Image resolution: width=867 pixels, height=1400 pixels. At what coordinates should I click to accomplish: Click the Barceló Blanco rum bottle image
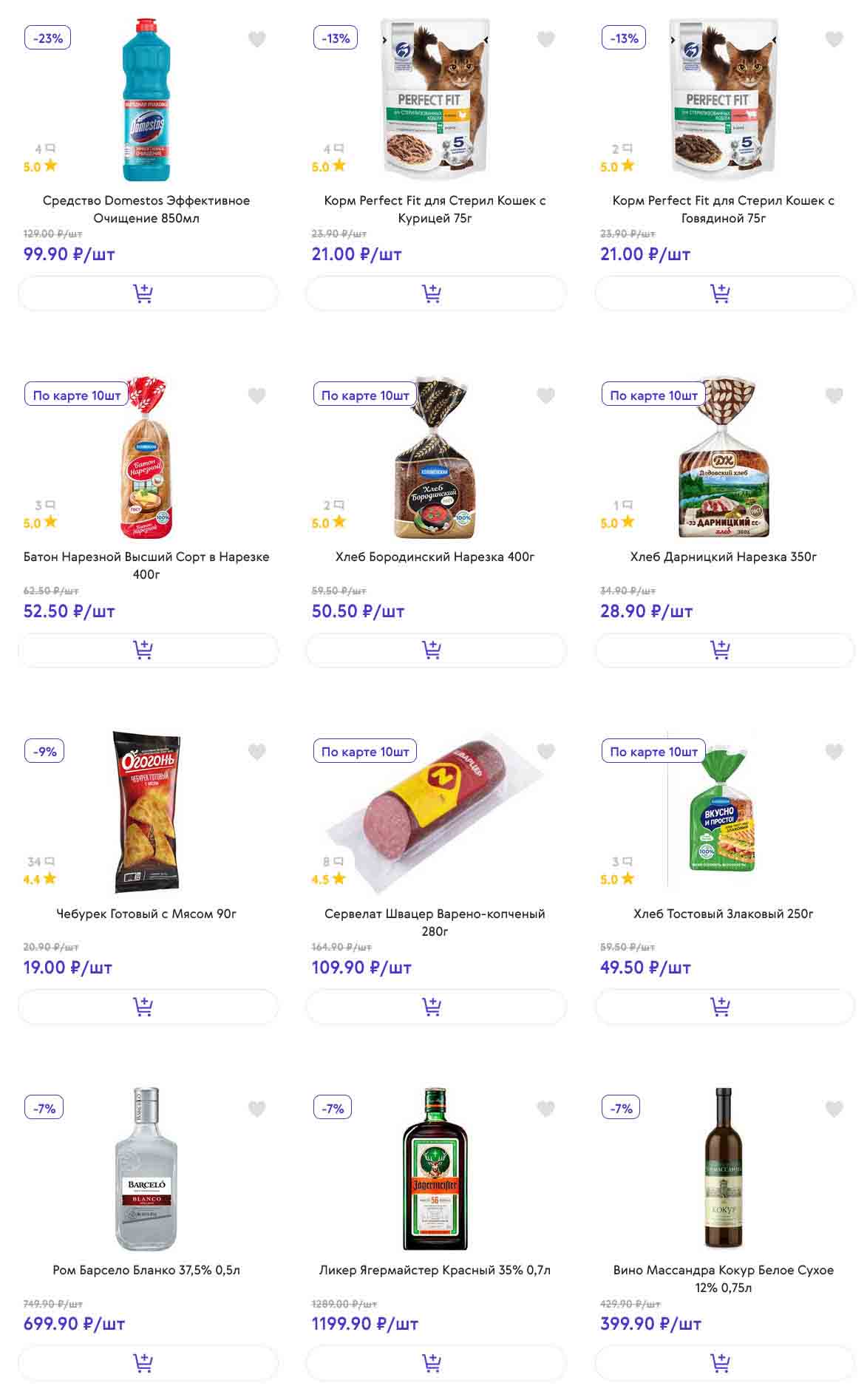coord(146,1169)
